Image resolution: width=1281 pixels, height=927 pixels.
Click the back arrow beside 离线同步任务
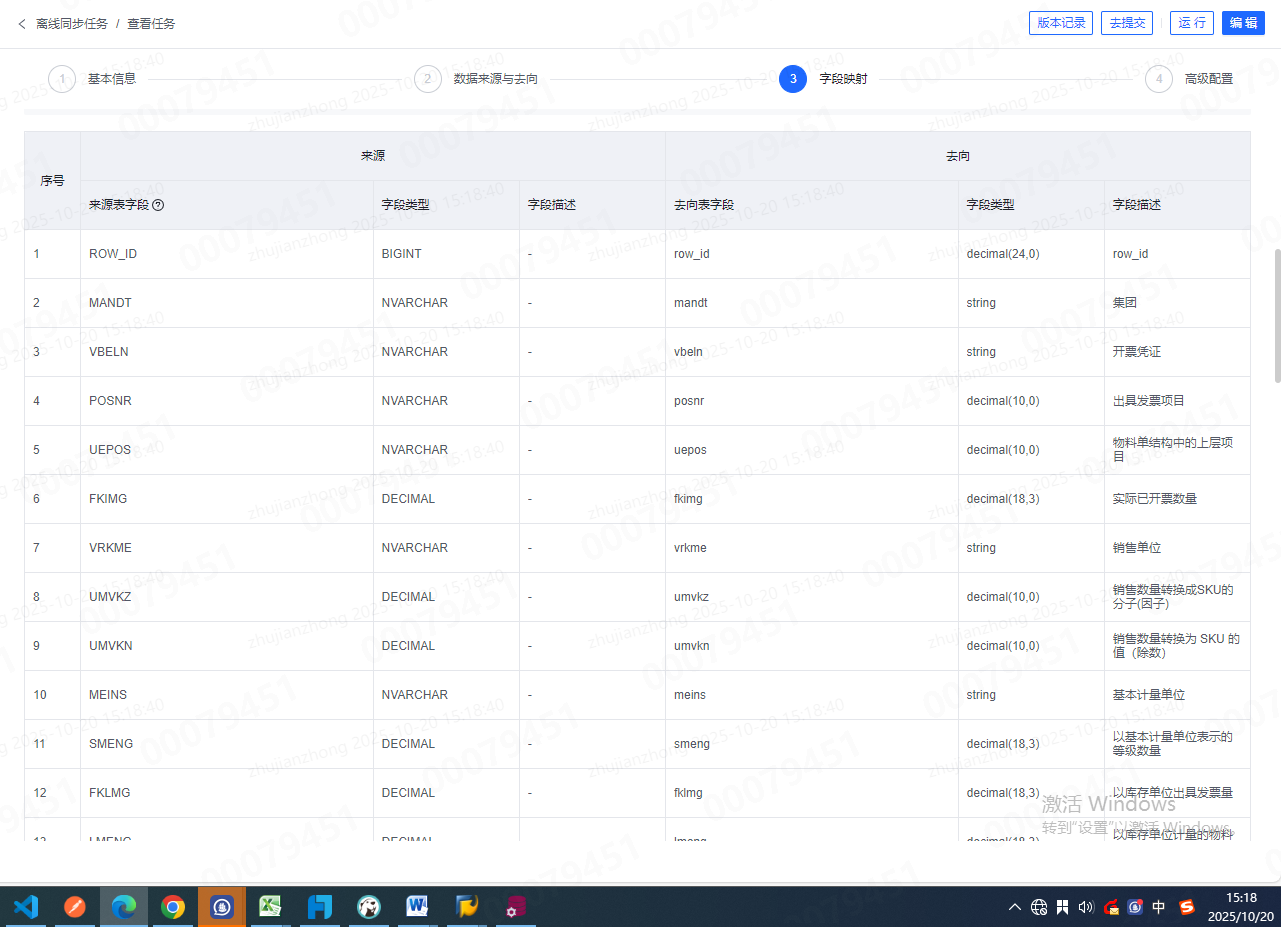tap(22, 23)
